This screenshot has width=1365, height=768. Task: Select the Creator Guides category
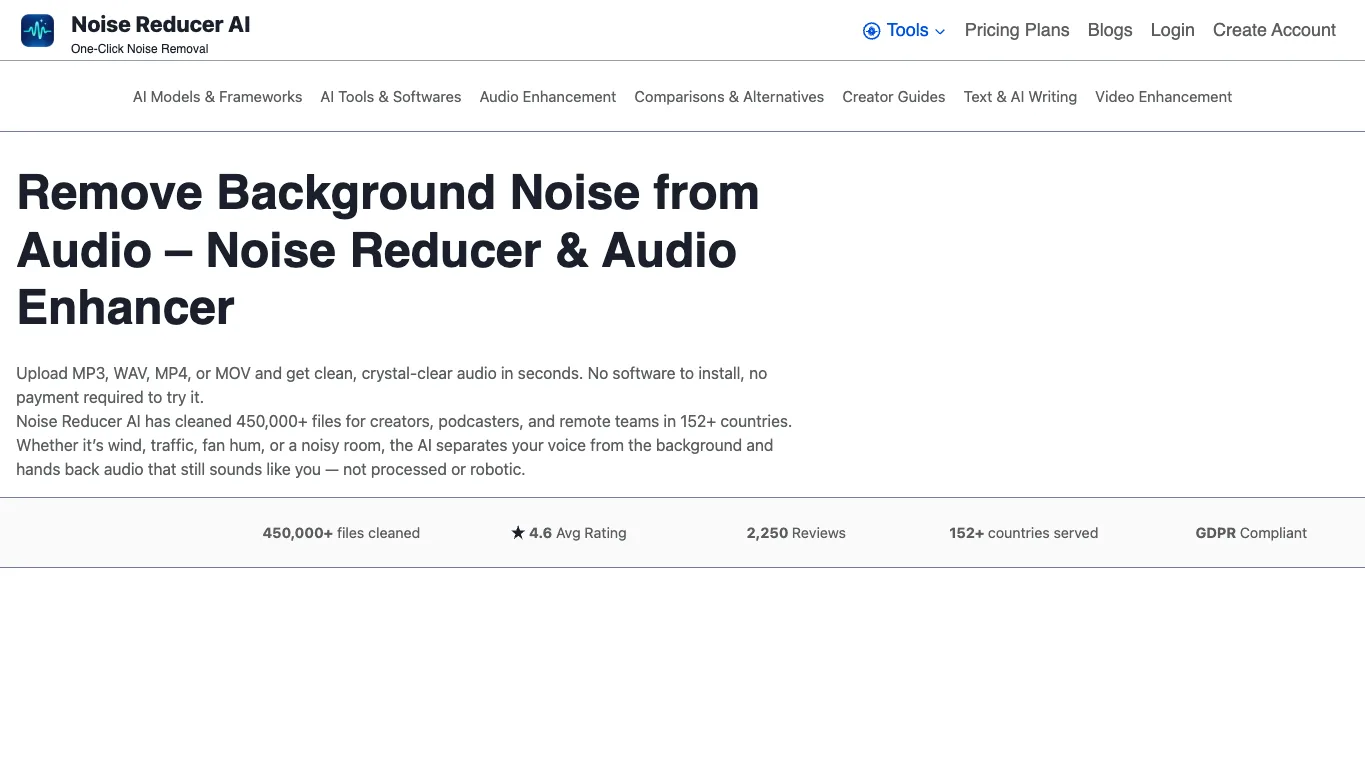[894, 97]
